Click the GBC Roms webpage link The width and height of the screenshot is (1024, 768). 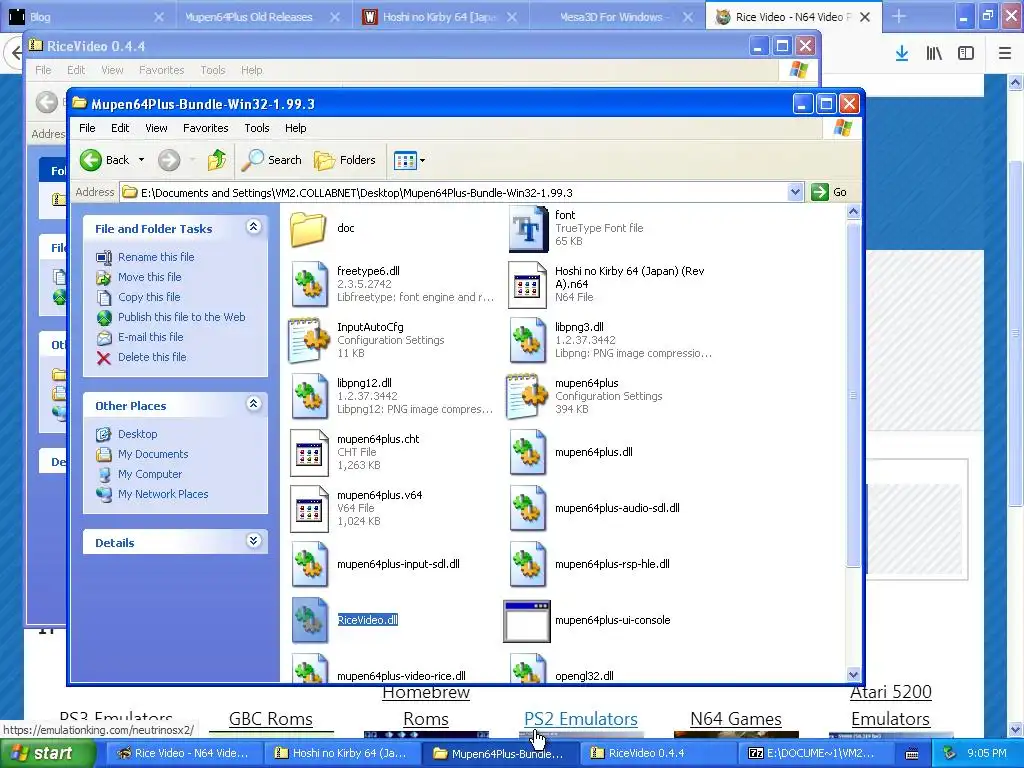pos(270,719)
